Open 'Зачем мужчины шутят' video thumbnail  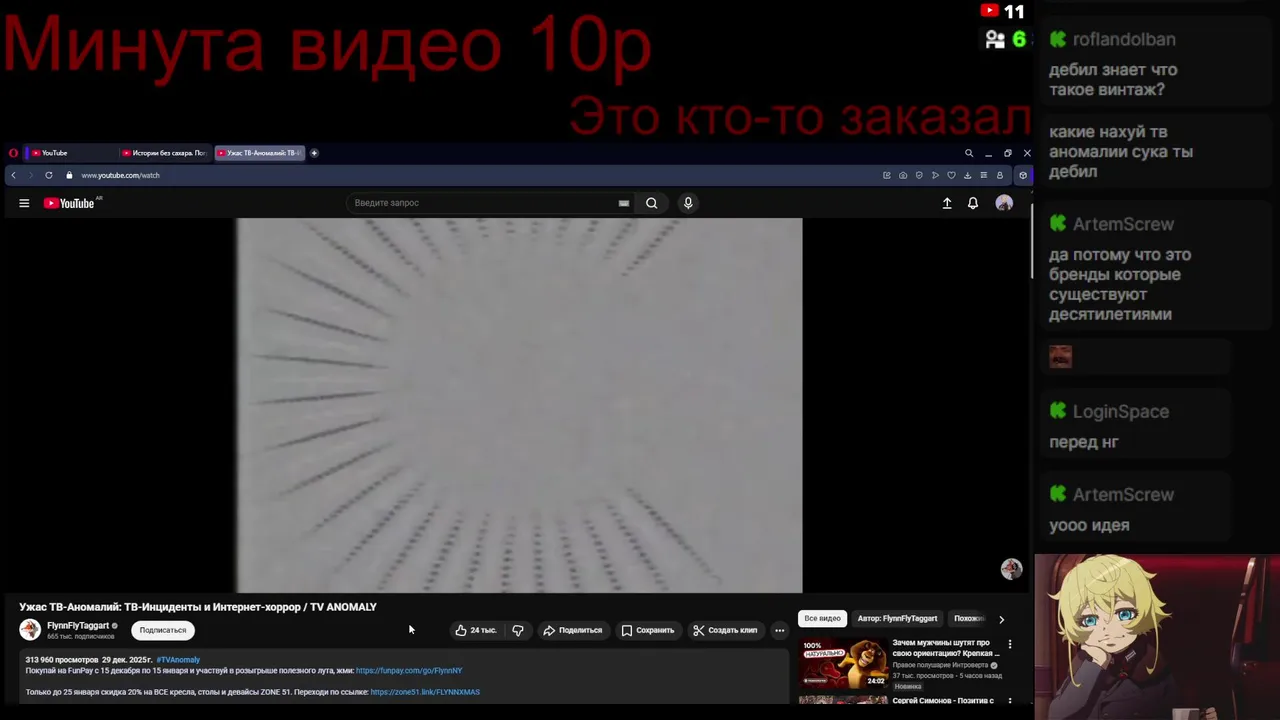[x=843, y=664]
